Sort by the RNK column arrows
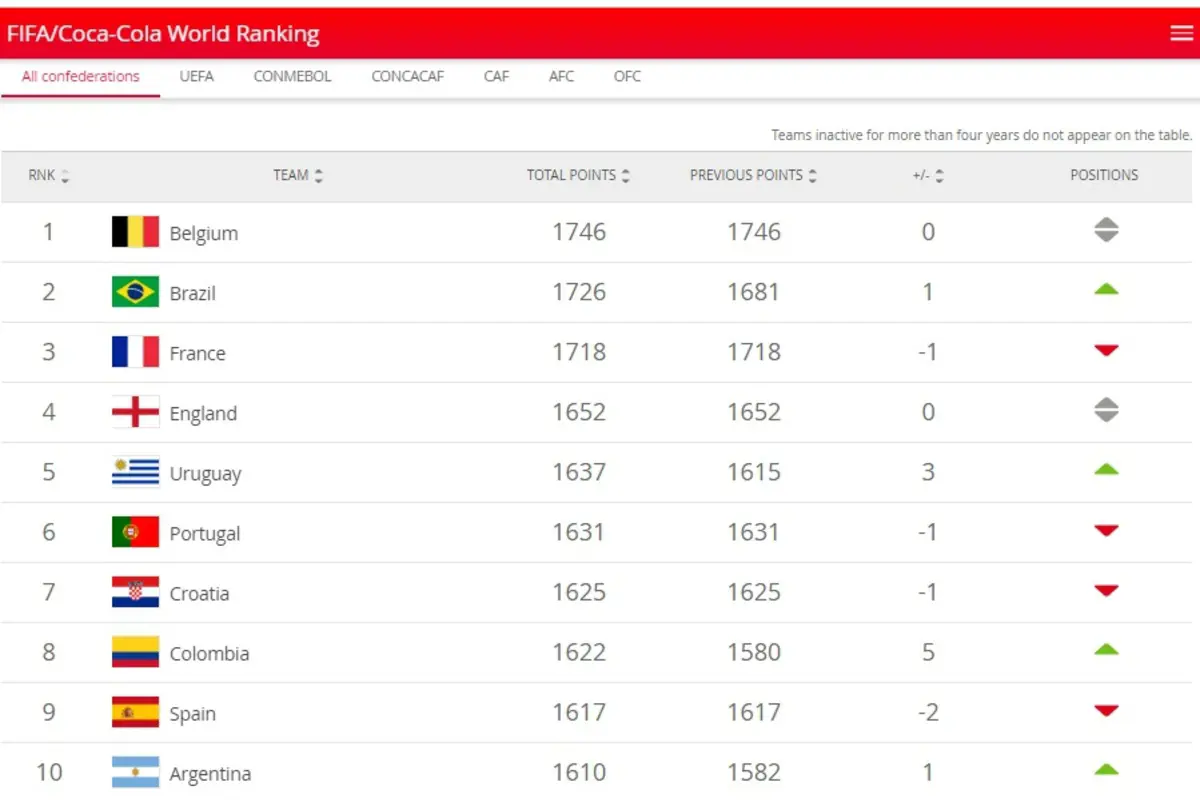 pyautogui.click(x=65, y=177)
